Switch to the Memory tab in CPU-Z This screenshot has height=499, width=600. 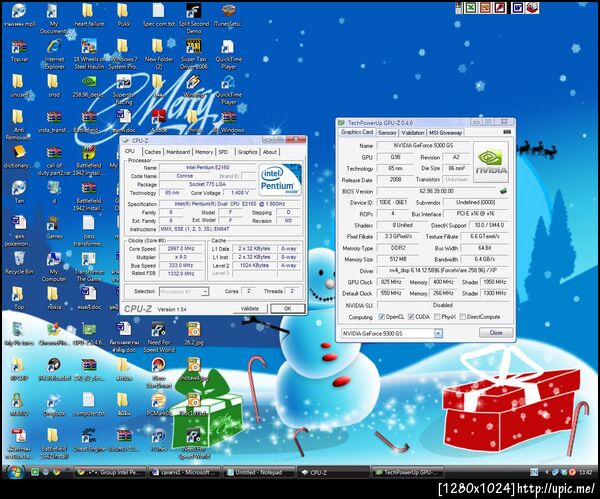click(204, 152)
